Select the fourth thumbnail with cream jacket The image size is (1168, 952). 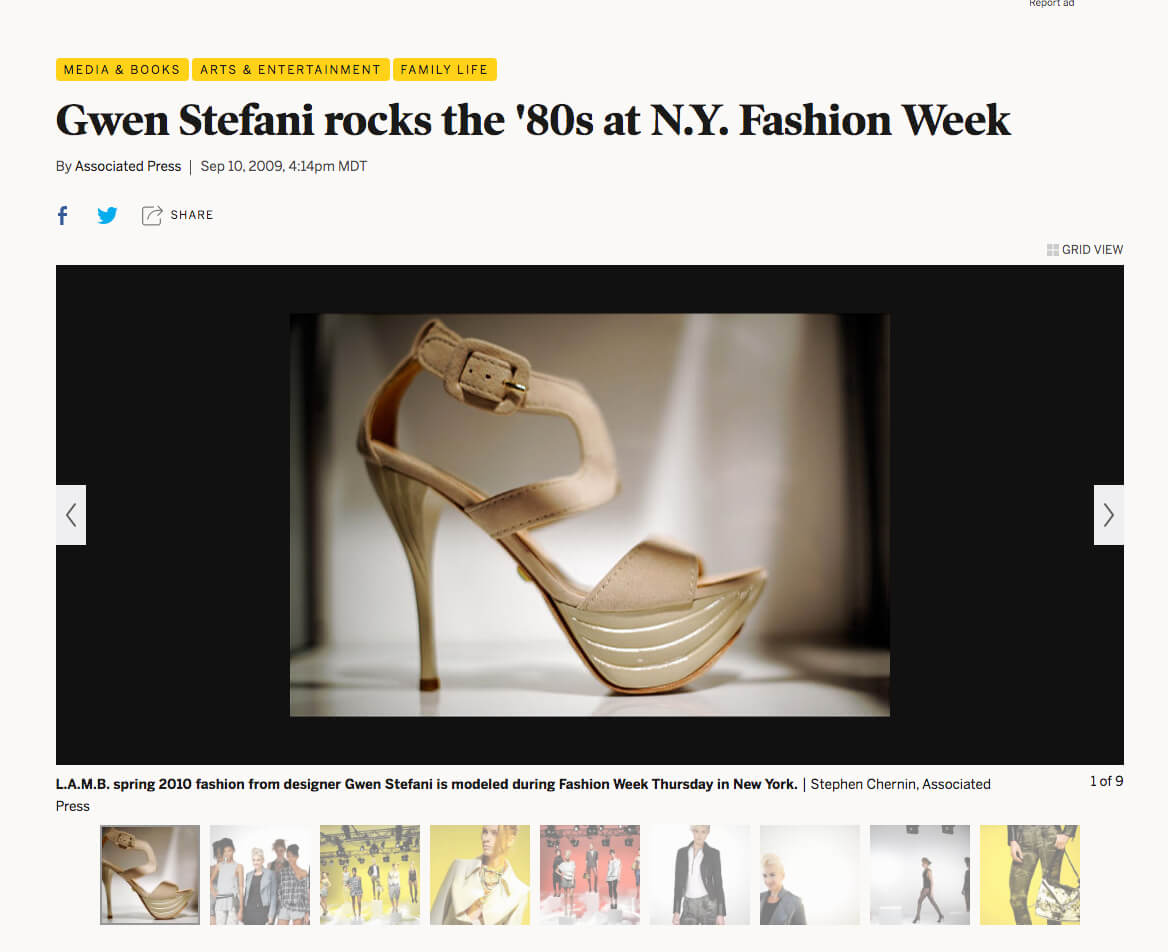[x=480, y=875]
